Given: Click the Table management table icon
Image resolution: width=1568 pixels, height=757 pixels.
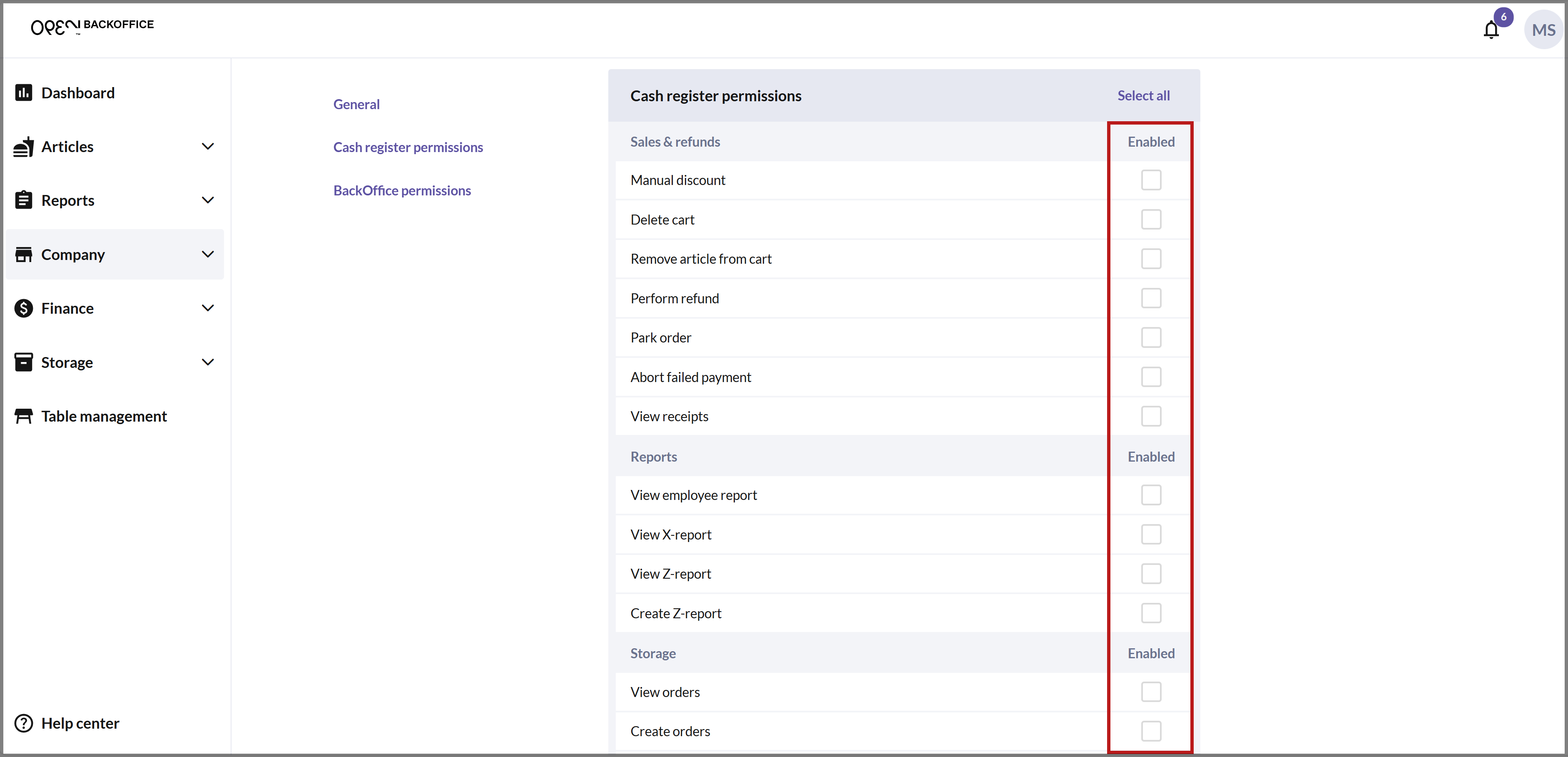Looking at the screenshot, I should (23, 416).
